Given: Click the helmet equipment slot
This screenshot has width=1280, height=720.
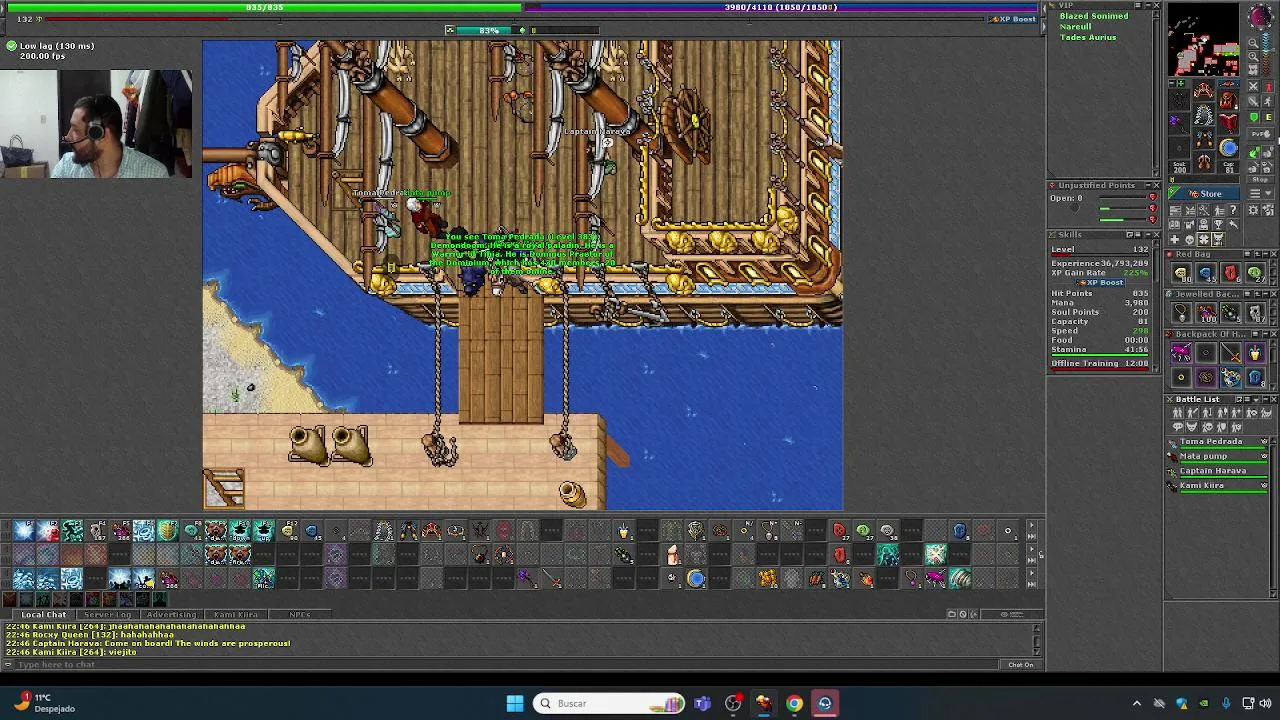Looking at the screenshot, I should click(1204, 91).
